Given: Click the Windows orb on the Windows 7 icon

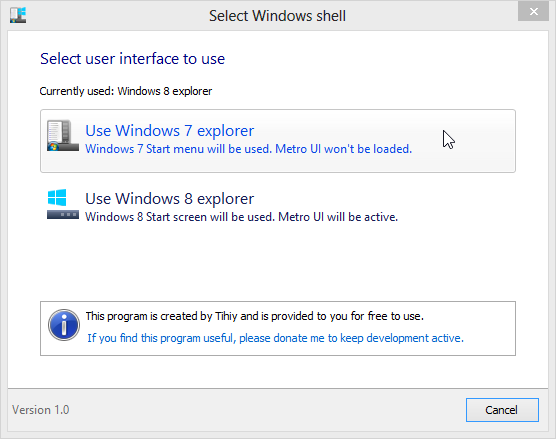Looking at the screenshot, I should pos(53,146).
